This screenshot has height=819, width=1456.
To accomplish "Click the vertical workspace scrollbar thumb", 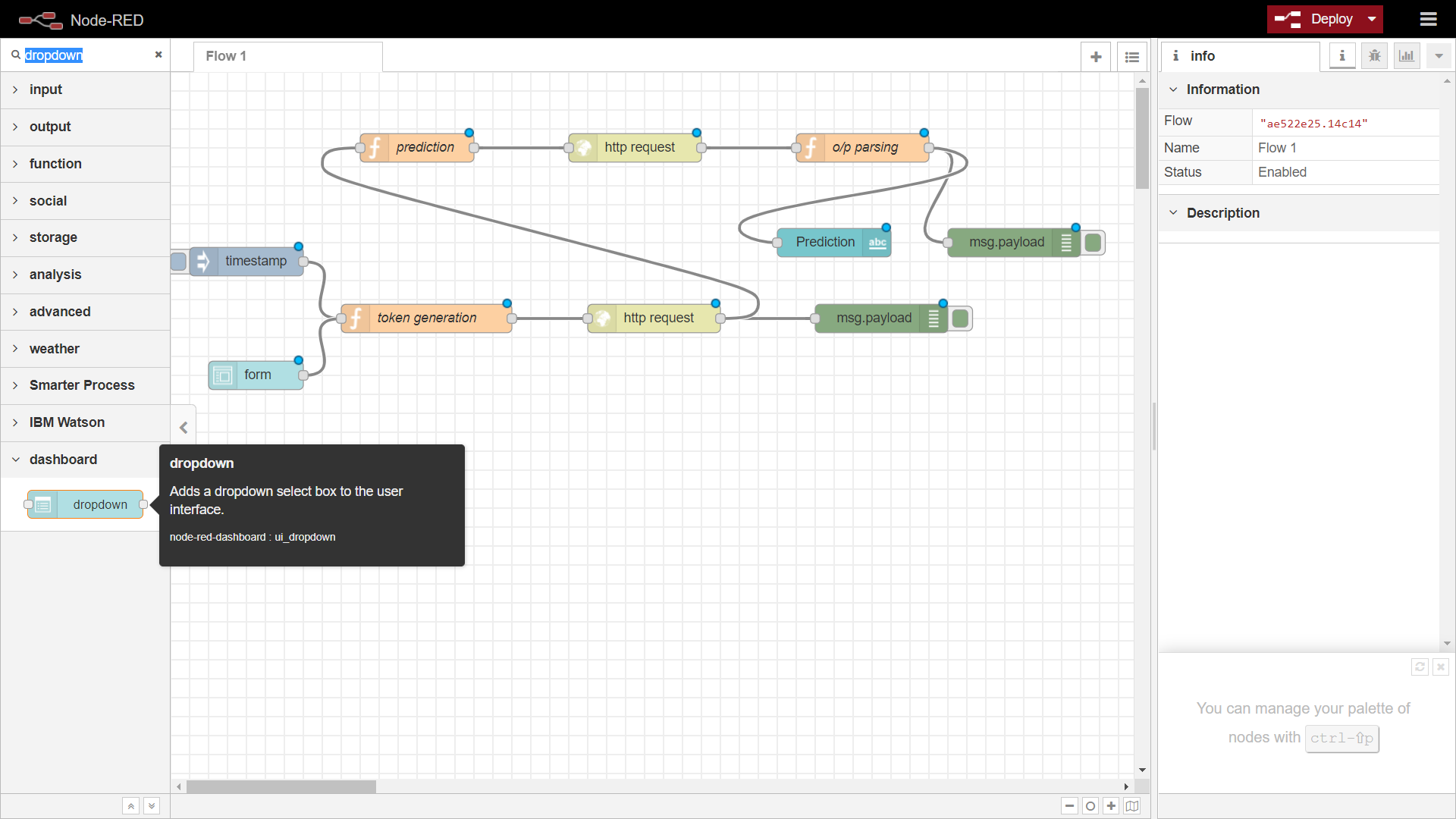I will 1142,138.
